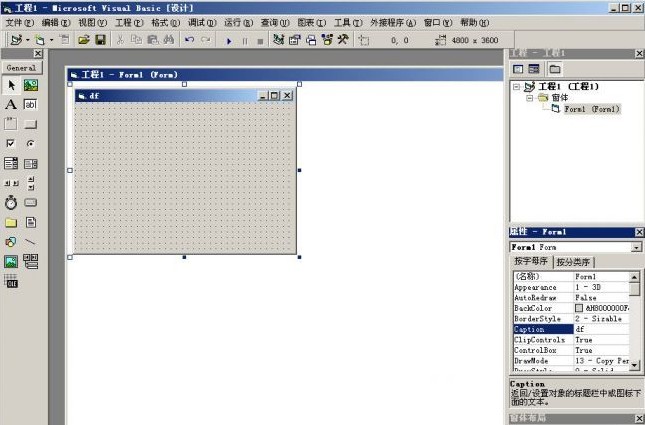645x425 pixels.
Task: Open the Form1 object dropdown in Properties
Action: 636,247
